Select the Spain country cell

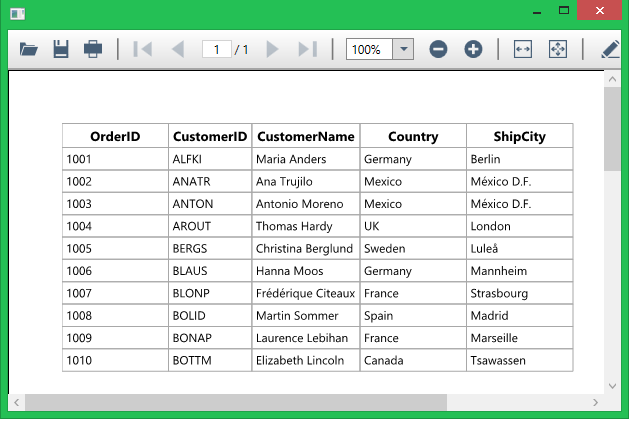click(413, 315)
